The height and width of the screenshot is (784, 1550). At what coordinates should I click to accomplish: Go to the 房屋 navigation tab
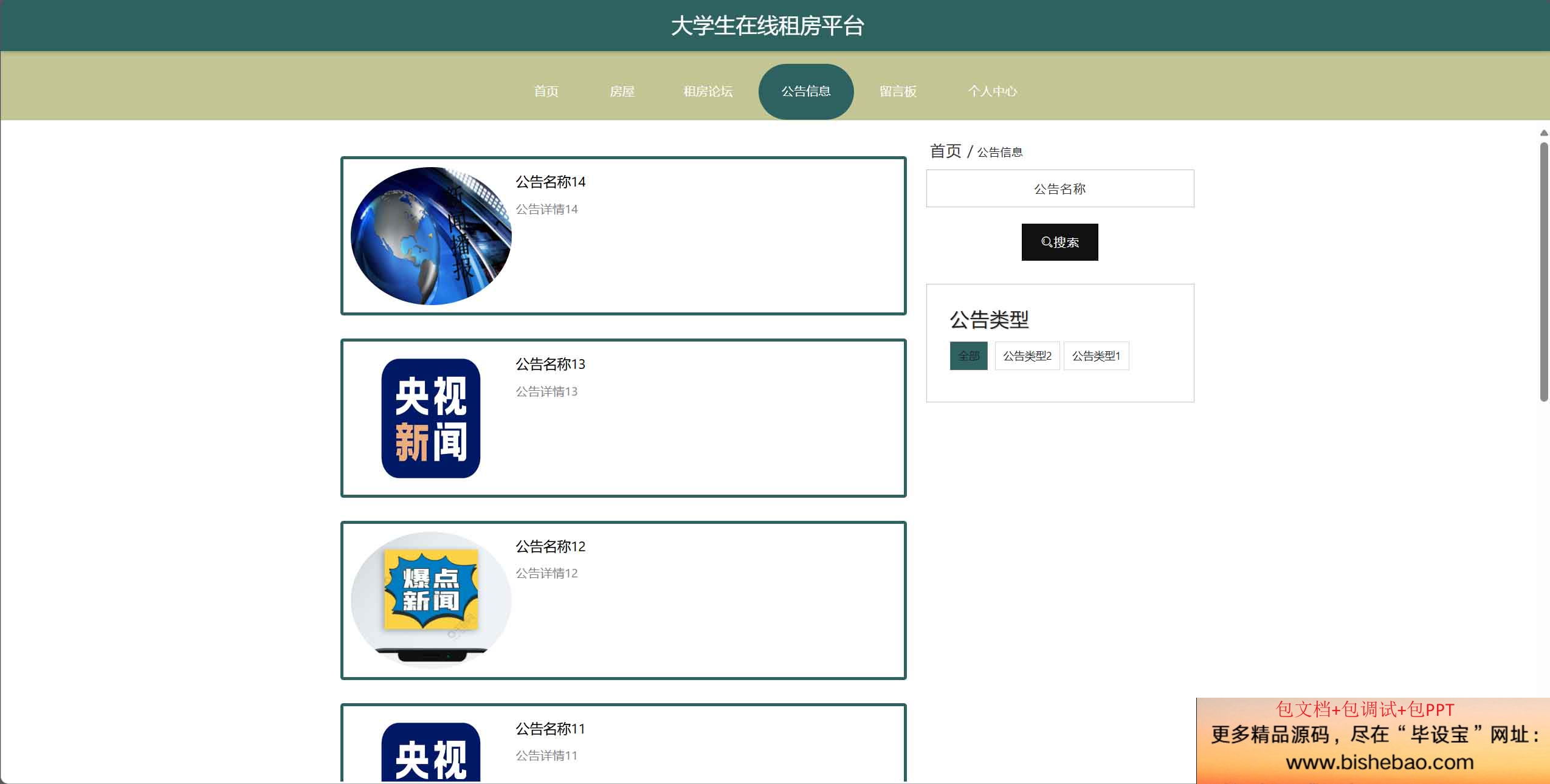click(622, 91)
